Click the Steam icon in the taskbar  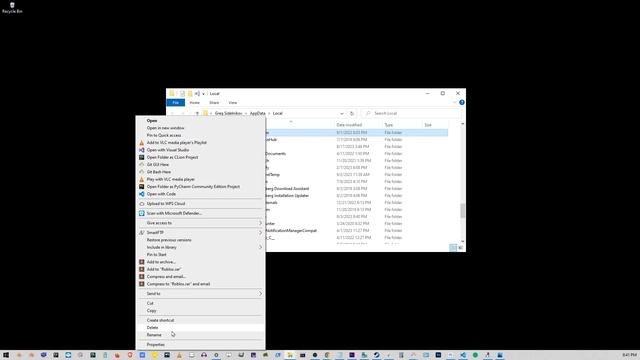[376, 355]
